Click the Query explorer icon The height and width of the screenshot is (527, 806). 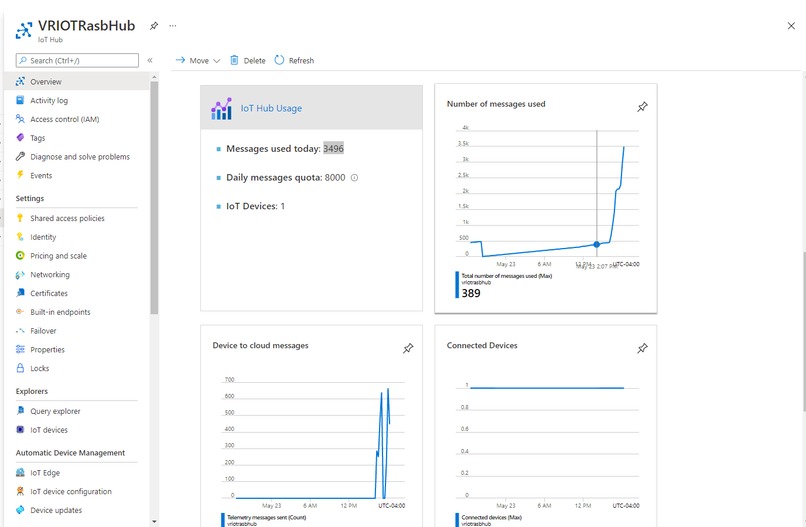tap(20, 410)
